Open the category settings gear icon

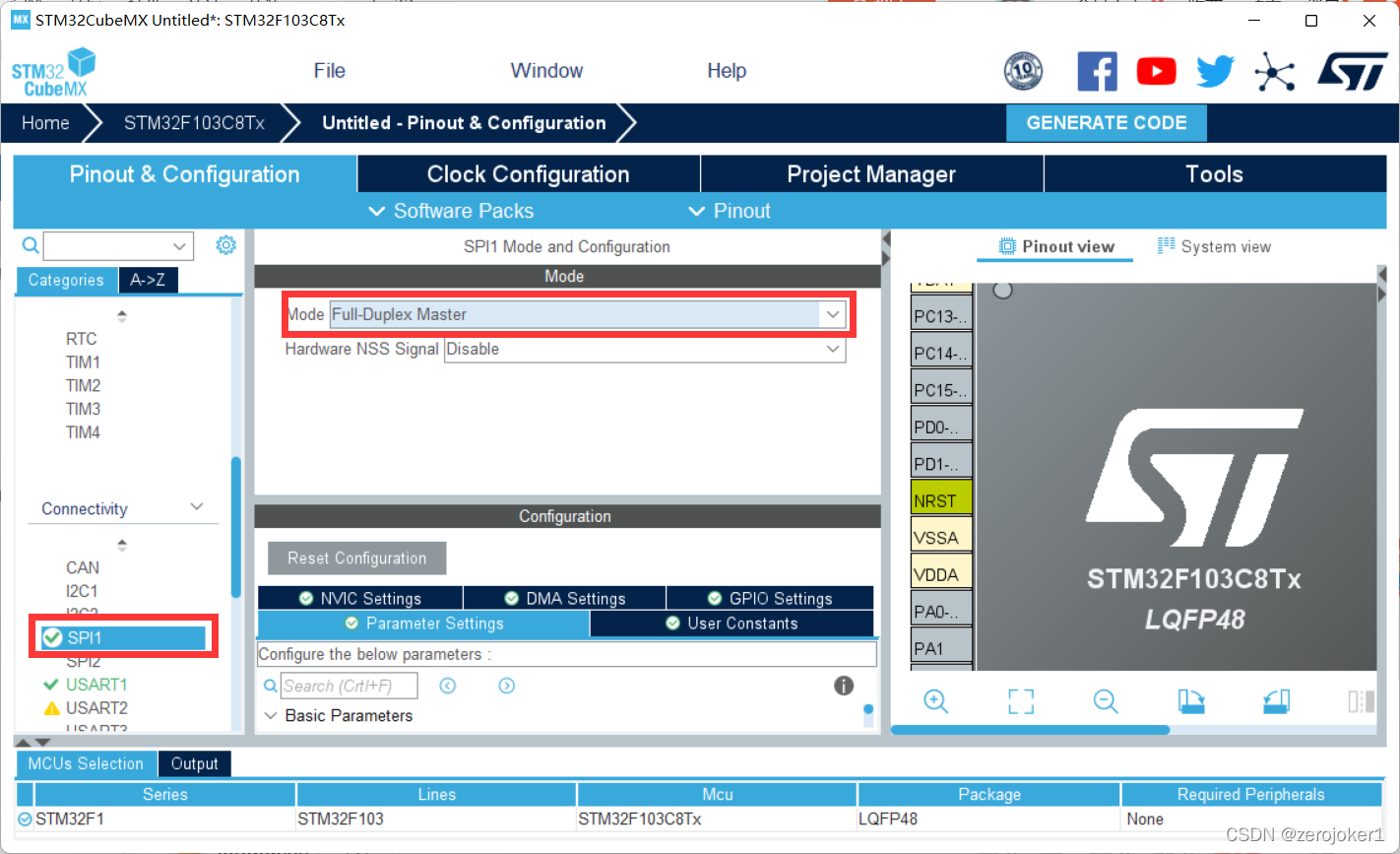tap(226, 245)
